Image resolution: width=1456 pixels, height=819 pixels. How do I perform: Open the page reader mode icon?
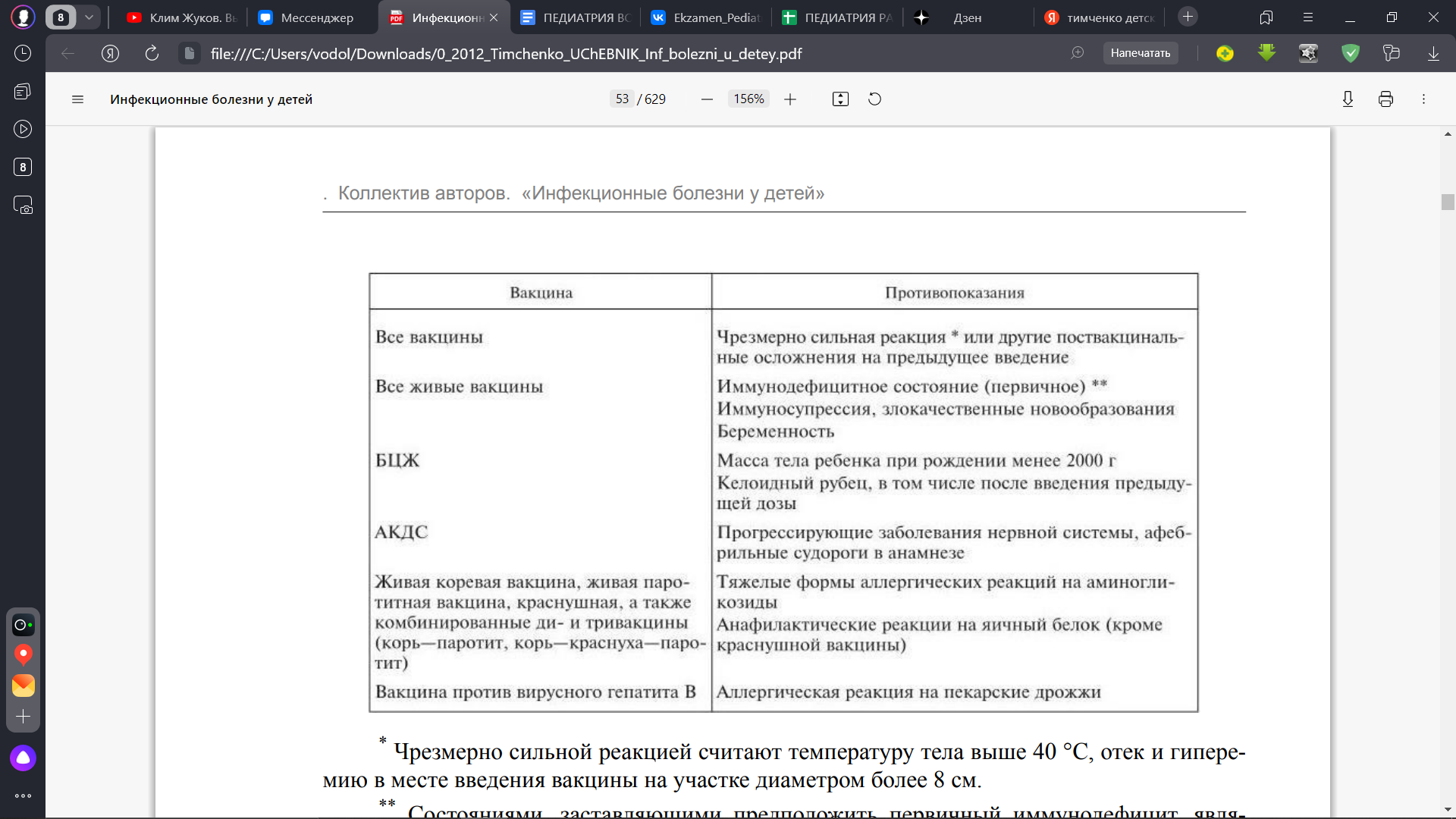(x=1077, y=53)
